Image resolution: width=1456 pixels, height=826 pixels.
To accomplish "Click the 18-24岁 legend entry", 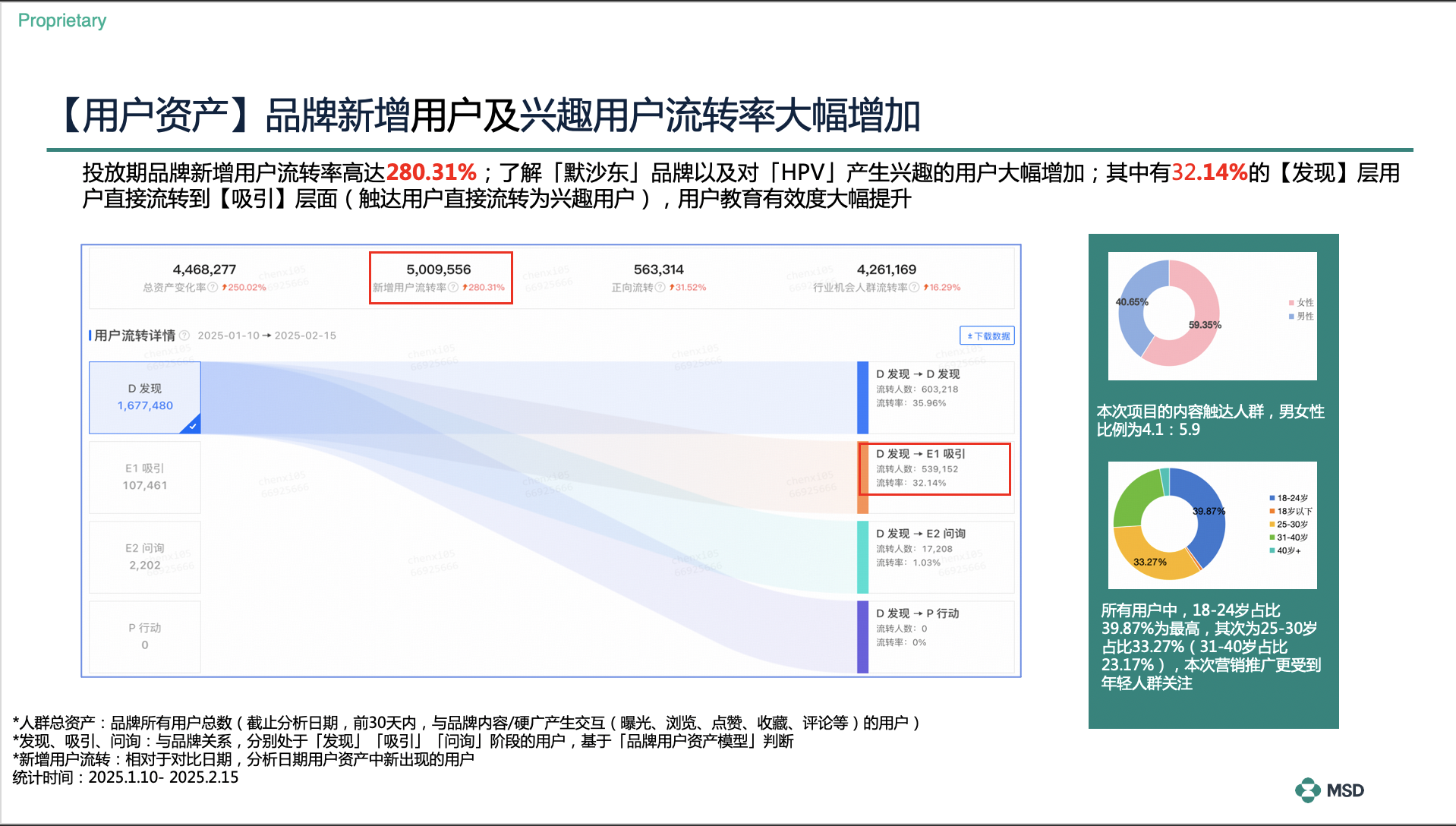I will point(1291,498).
